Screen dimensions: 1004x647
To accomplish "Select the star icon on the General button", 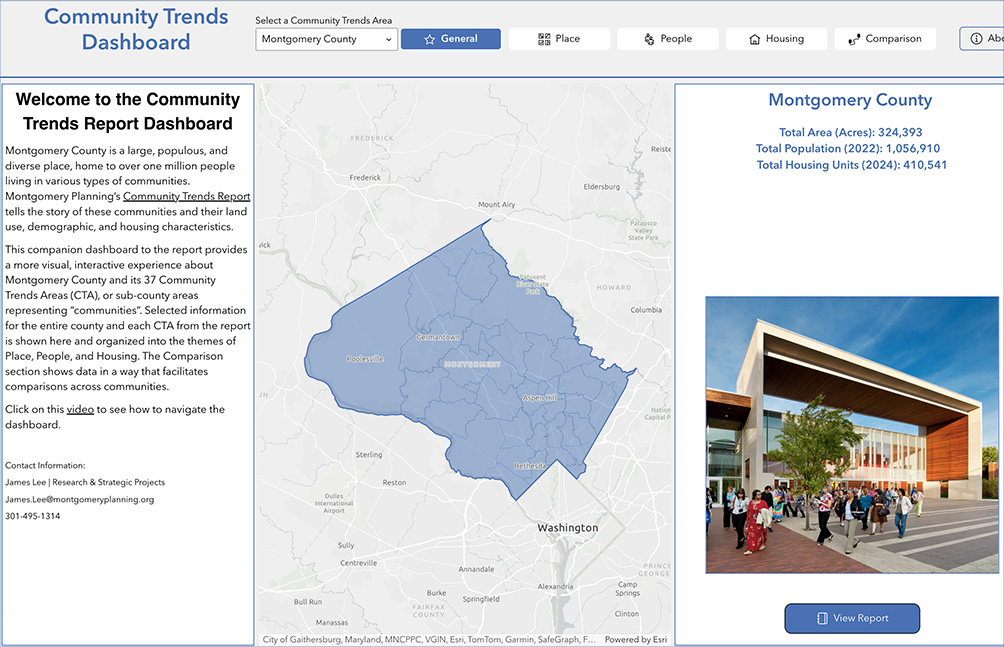I will coord(429,38).
